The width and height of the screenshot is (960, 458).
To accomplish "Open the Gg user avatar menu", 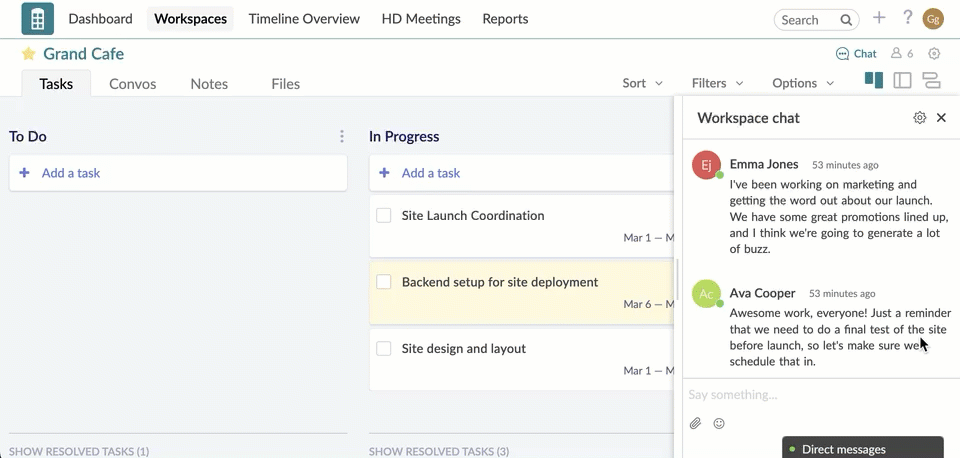I will [x=933, y=19].
